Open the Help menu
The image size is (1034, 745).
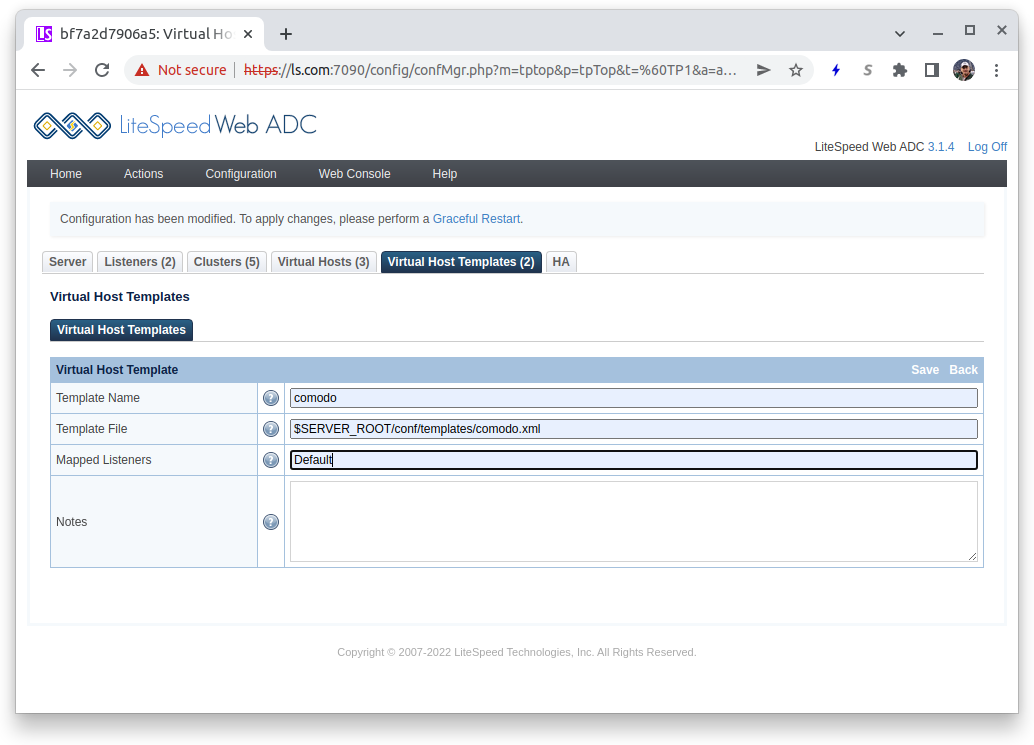[444, 174]
